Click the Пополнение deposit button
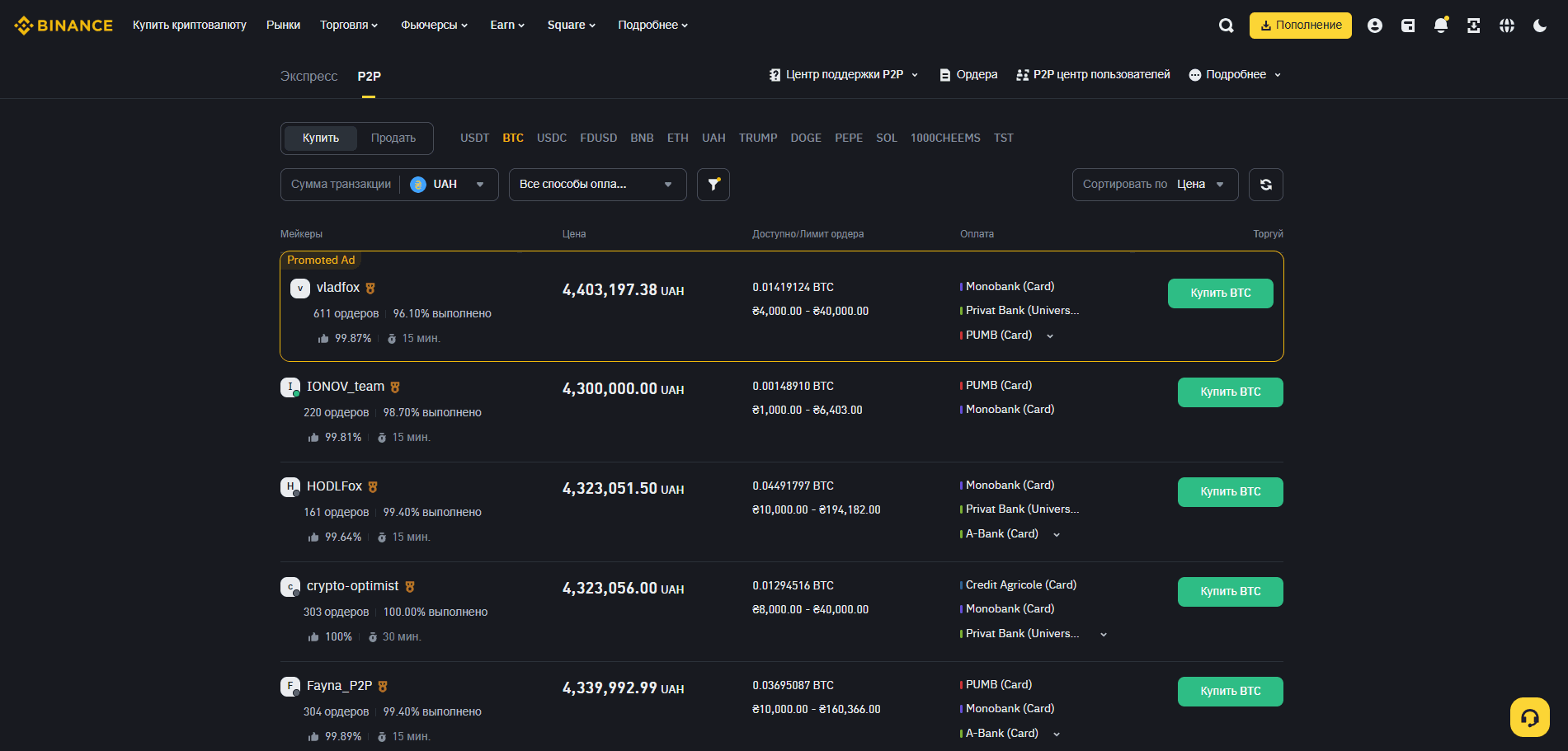The image size is (1568, 751). tap(1301, 26)
